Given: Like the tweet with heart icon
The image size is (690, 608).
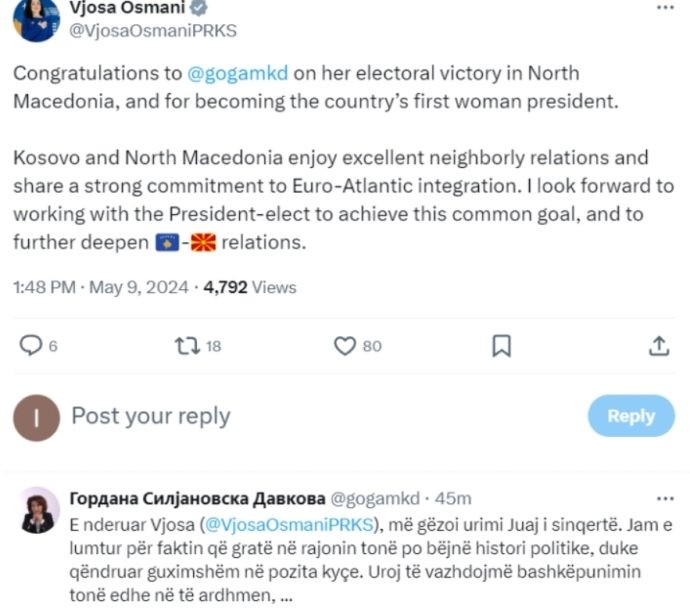Looking at the screenshot, I should pos(345,346).
